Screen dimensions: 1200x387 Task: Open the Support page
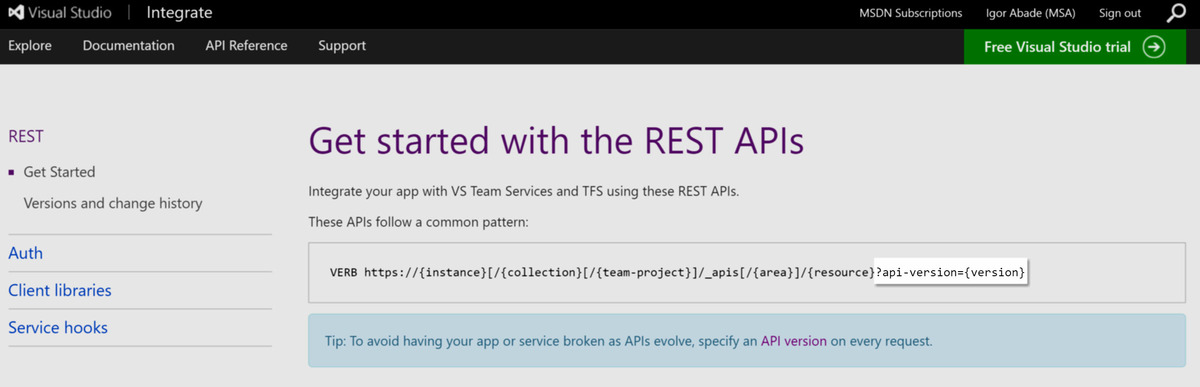click(342, 46)
